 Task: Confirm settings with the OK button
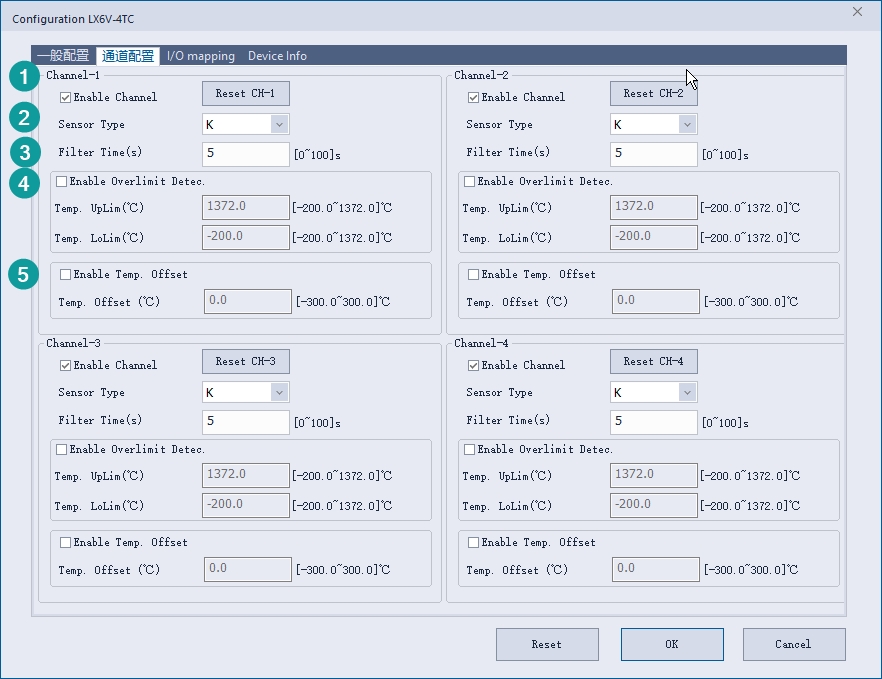click(672, 644)
